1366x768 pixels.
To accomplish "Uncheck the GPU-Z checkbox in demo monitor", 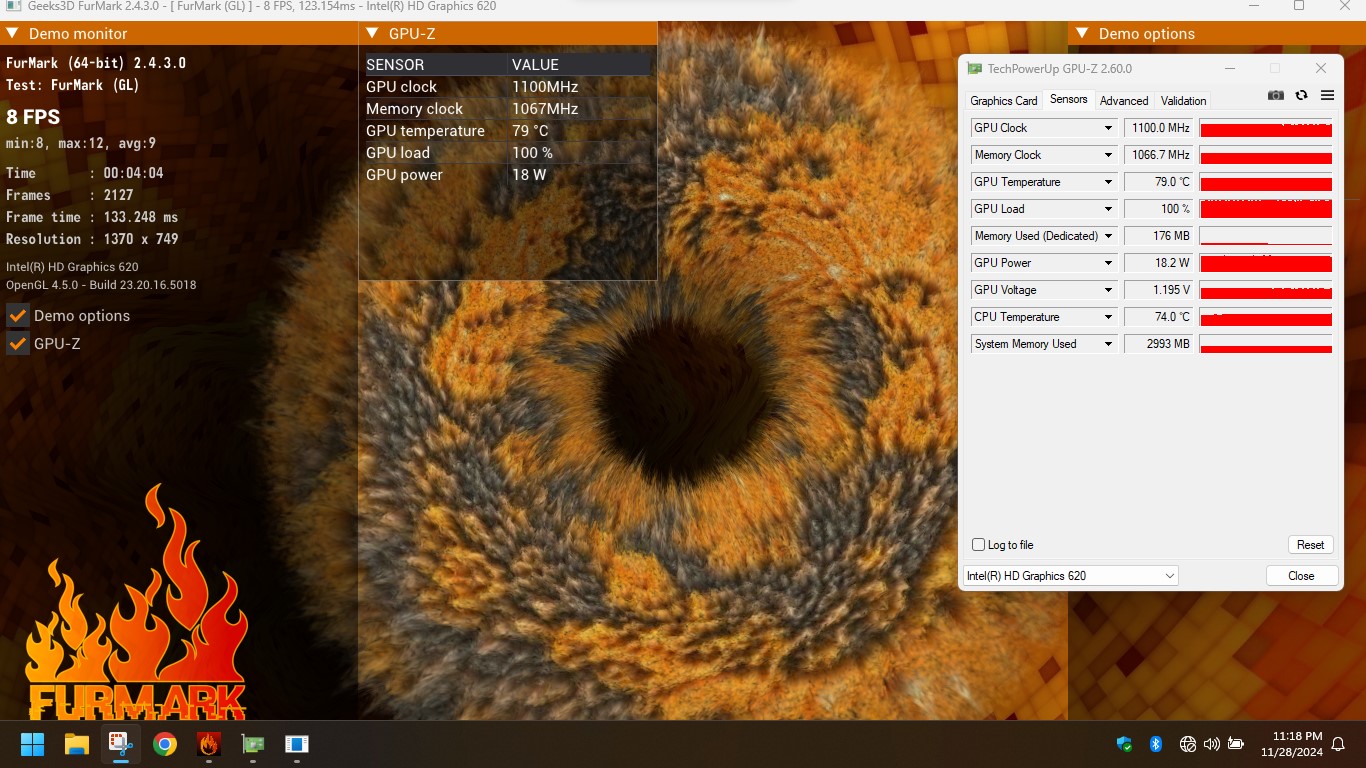I will tap(17, 344).
